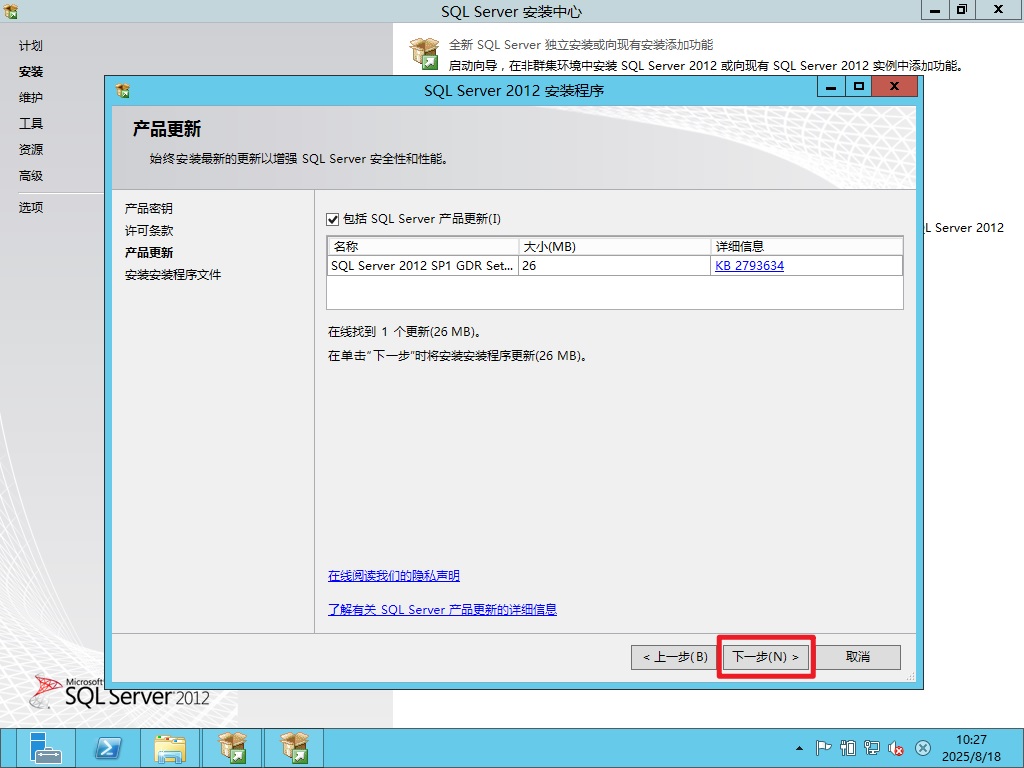Click the power icon in system tray
Screen dimensions: 1024x768
coord(848,748)
